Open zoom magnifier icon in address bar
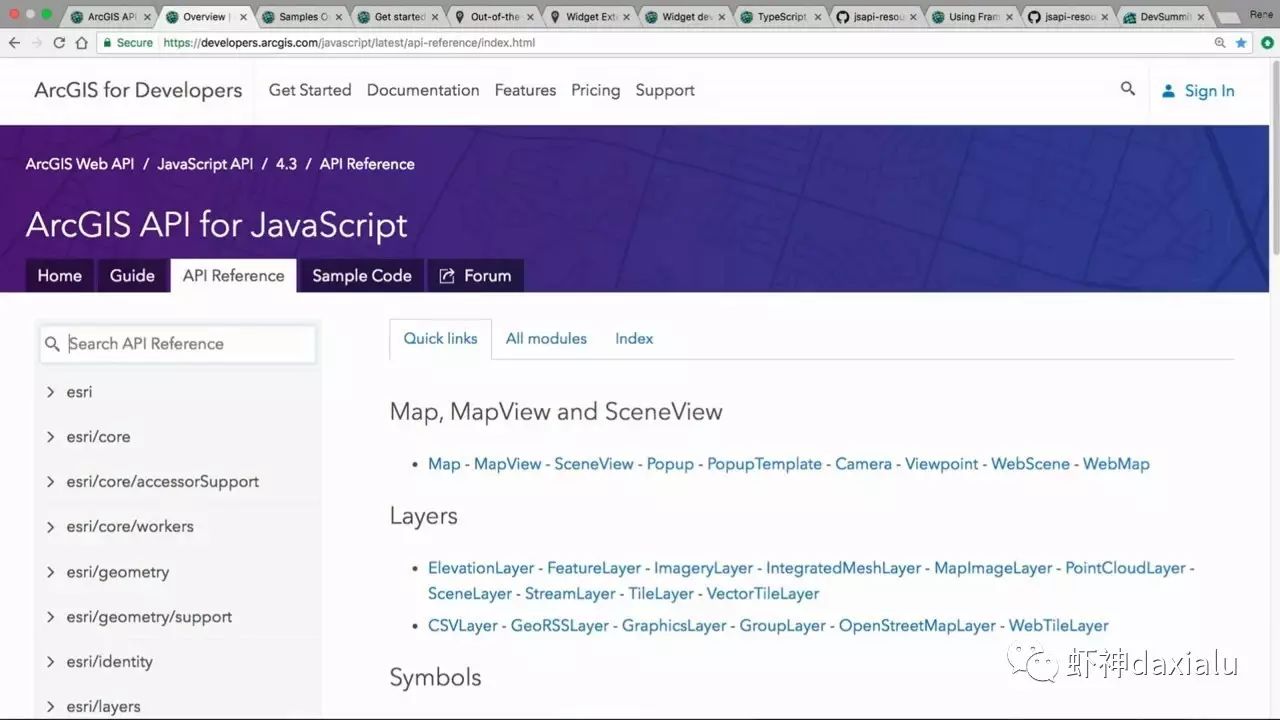The image size is (1280, 720). click(1220, 43)
